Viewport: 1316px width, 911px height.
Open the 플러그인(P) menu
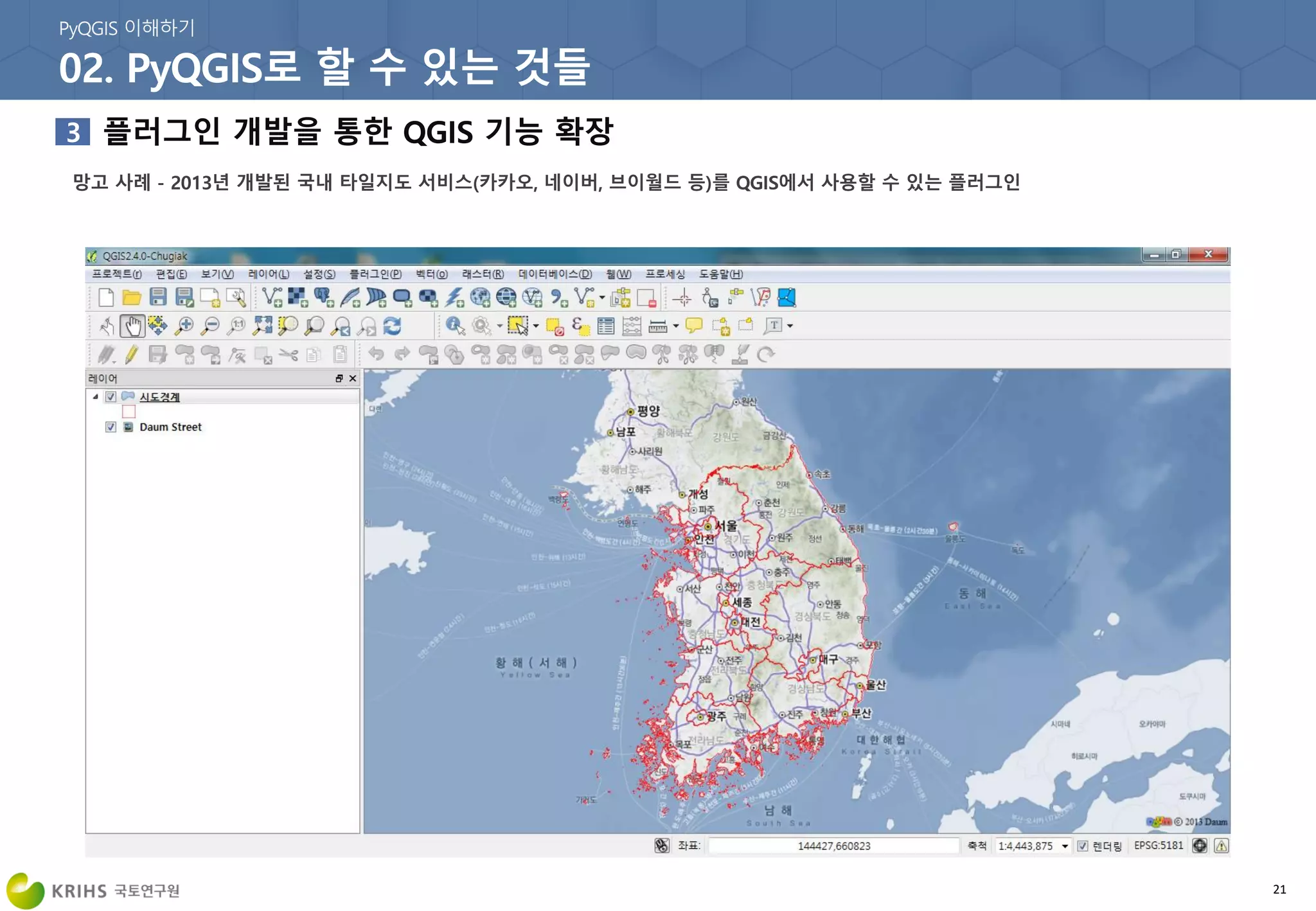click(375, 274)
